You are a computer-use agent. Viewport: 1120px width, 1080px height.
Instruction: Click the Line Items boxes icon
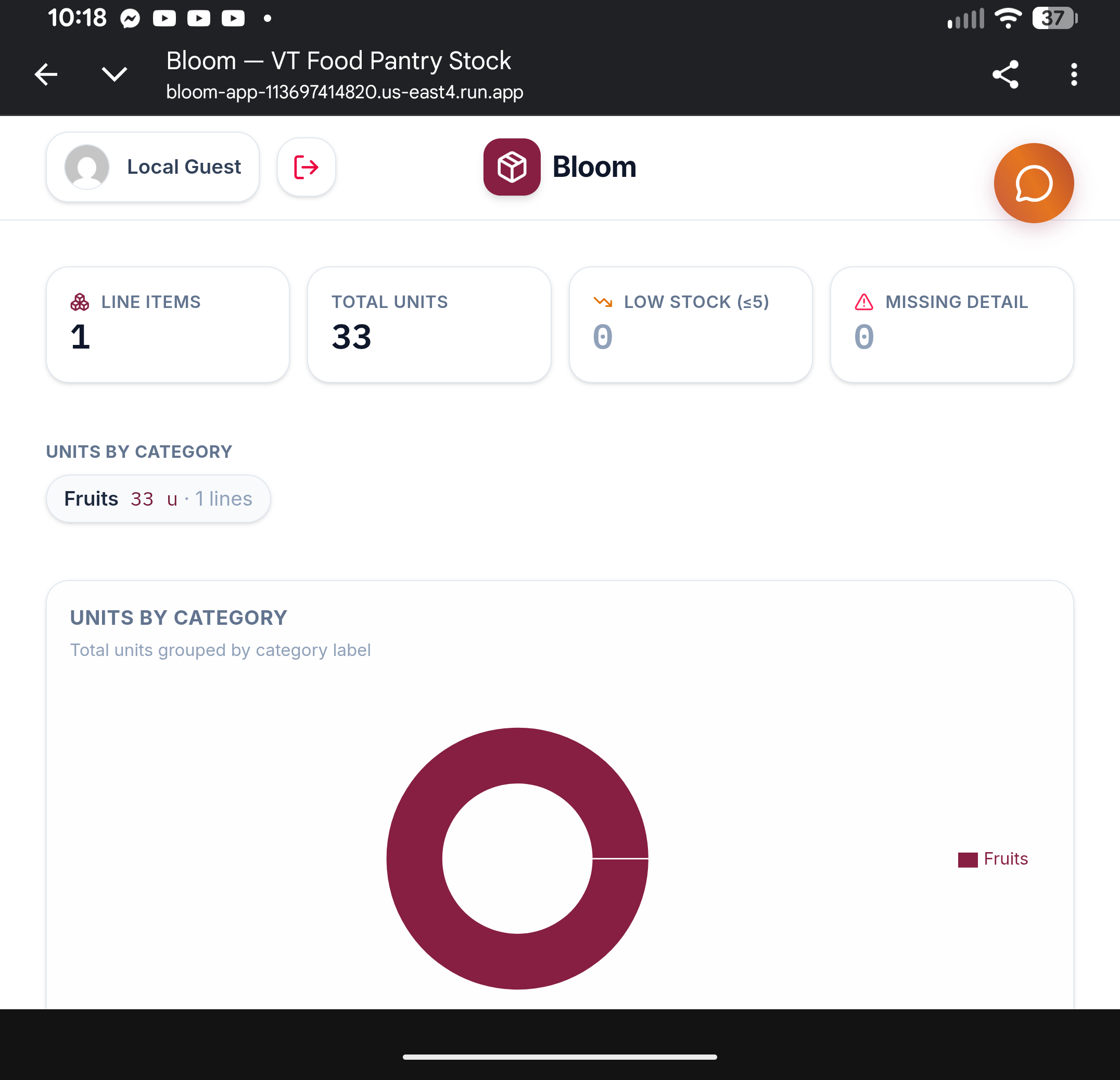click(80, 302)
